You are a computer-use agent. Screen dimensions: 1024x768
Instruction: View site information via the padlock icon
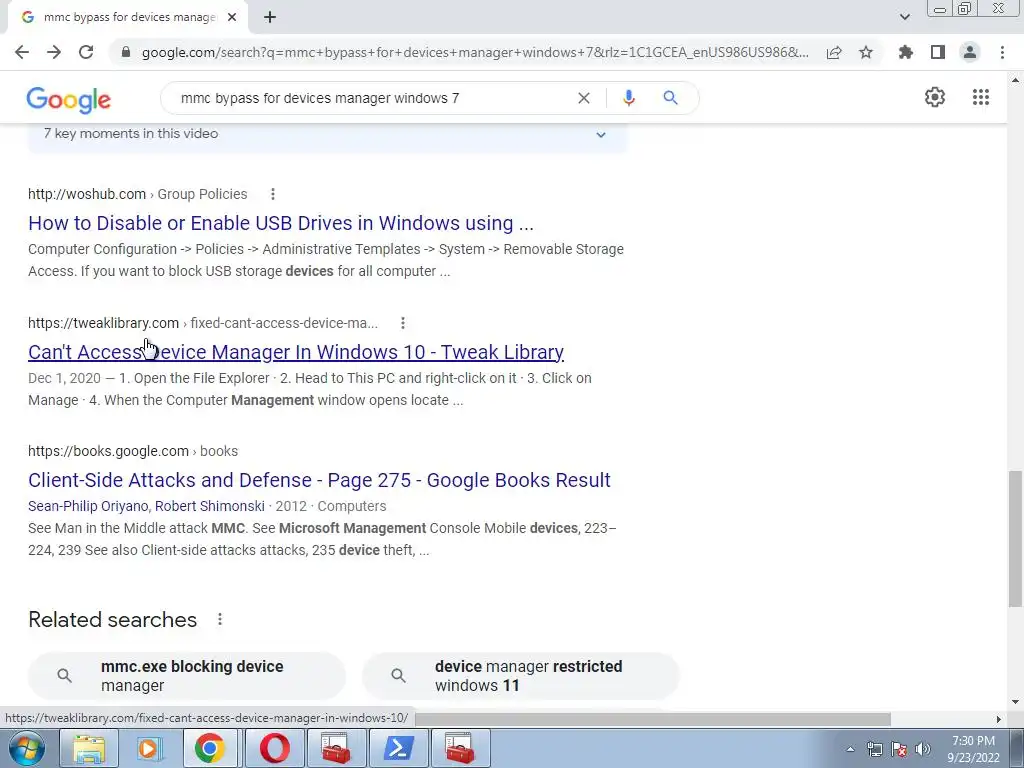[126, 52]
